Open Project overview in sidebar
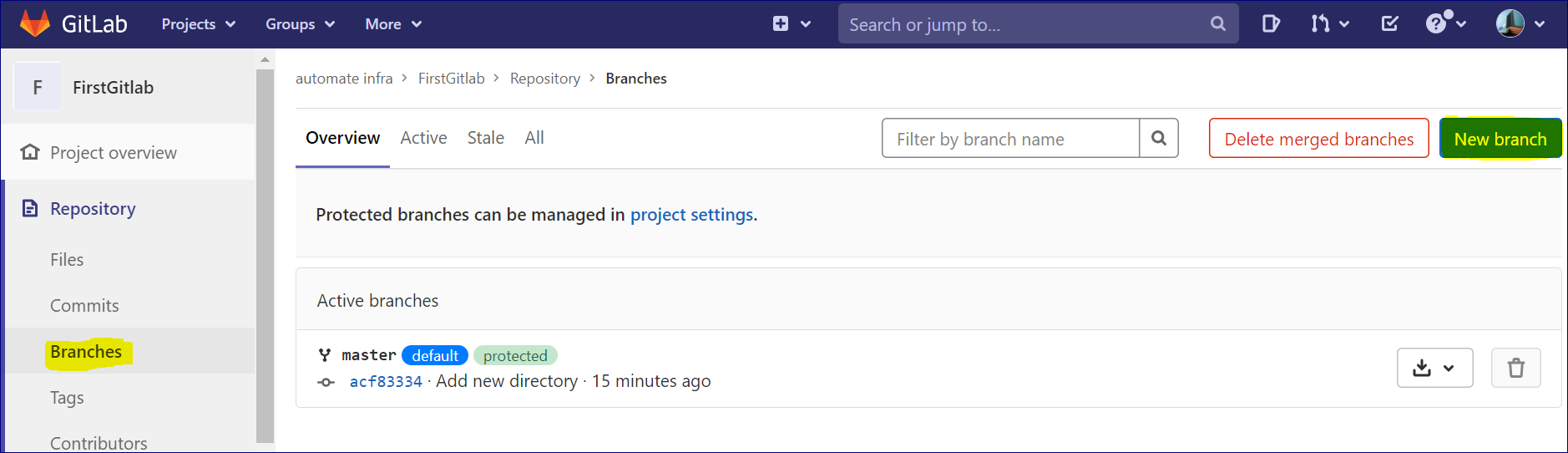 click(x=114, y=152)
